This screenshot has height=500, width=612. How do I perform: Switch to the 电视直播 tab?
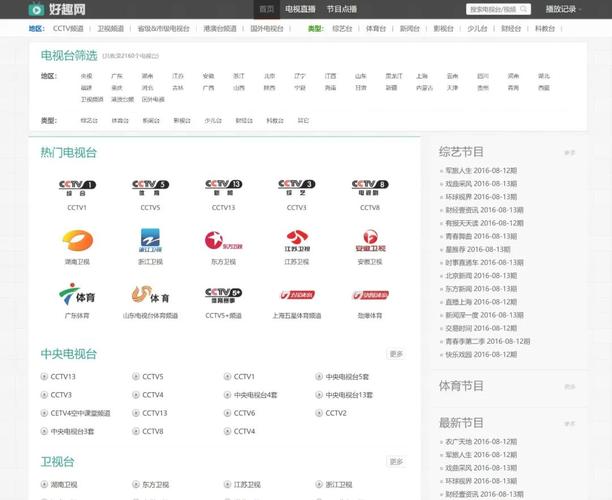[300, 9]
